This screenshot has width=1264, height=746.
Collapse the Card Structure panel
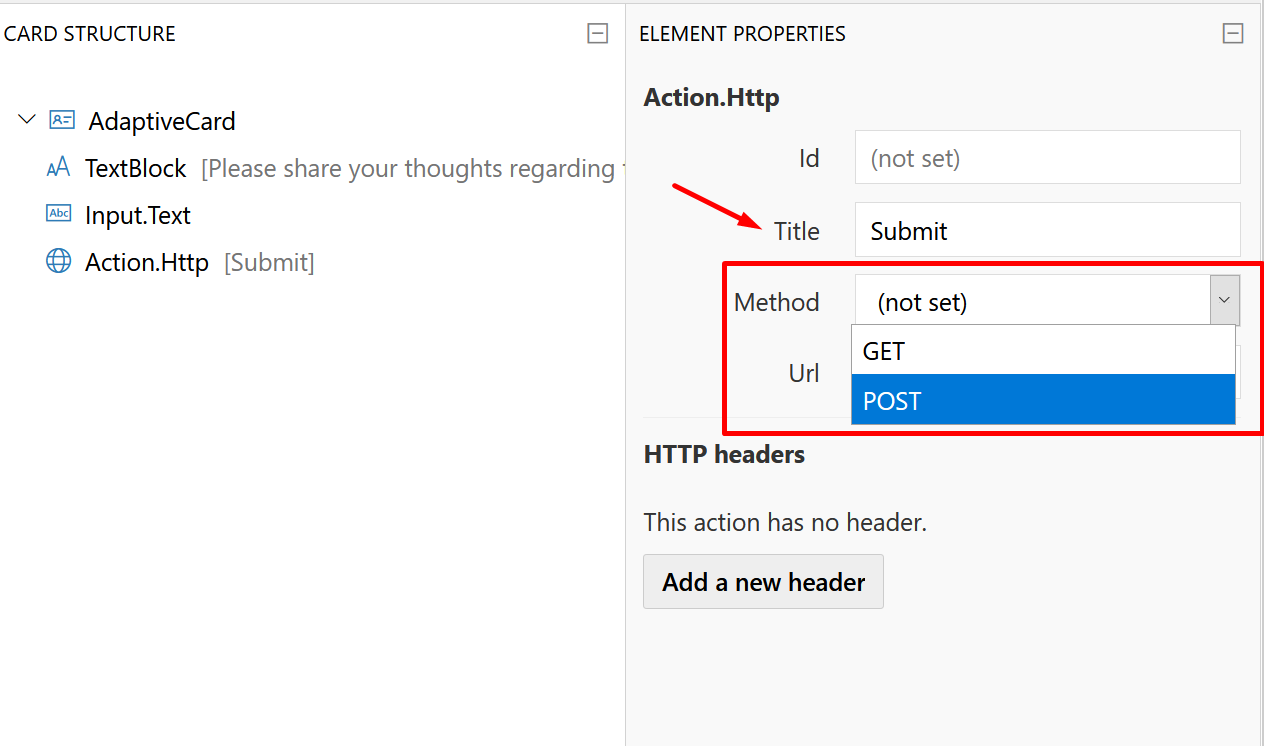pyautogui.click(x=597, y=33)
